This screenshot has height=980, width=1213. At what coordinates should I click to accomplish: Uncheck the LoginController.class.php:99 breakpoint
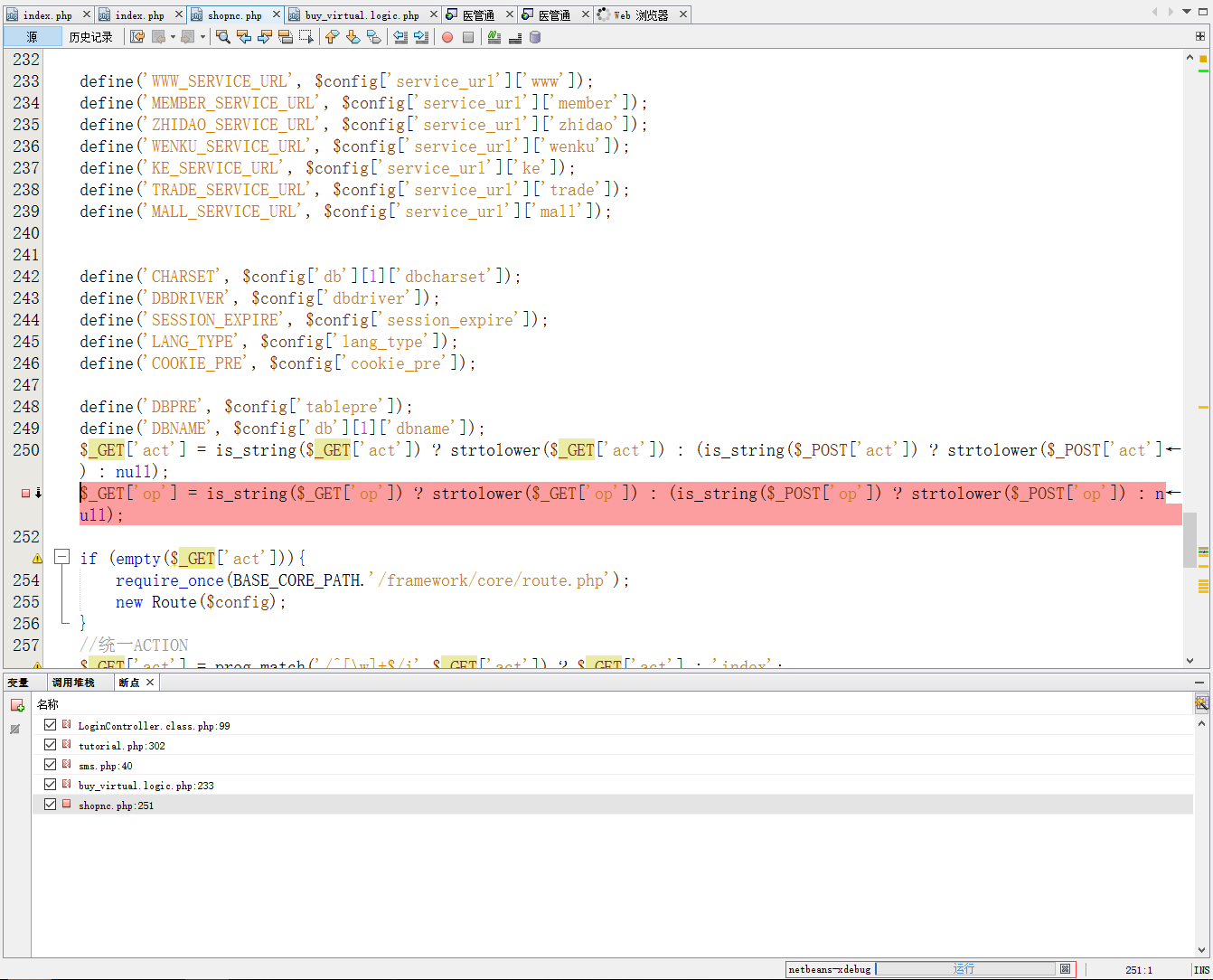click(x=51, y=725)
